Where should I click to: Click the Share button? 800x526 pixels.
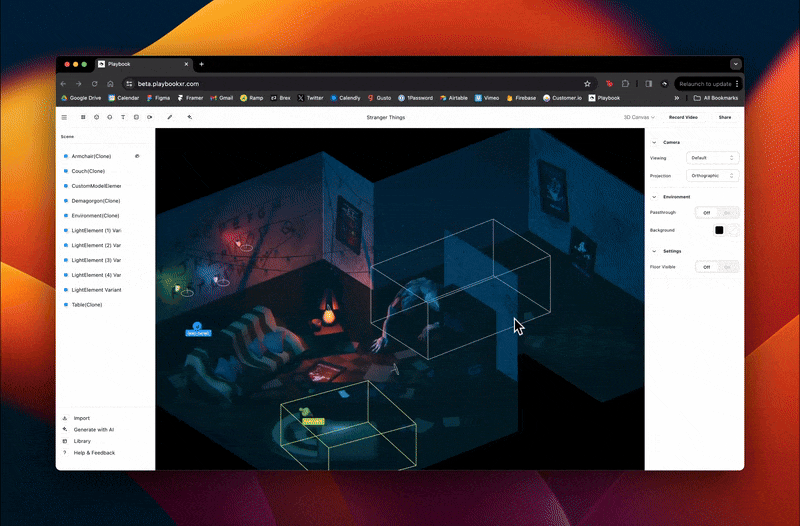[724, 117]
